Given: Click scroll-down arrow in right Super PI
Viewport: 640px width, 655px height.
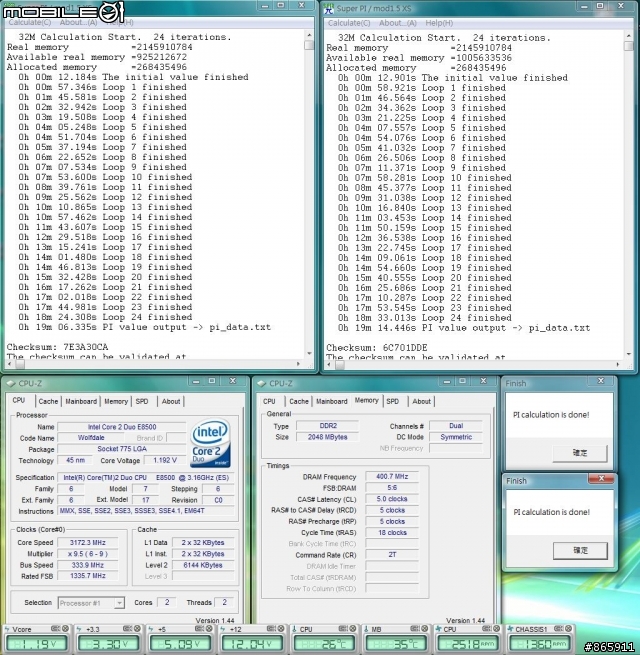Looking at the screenshot, I should click(x=629, y=354).
